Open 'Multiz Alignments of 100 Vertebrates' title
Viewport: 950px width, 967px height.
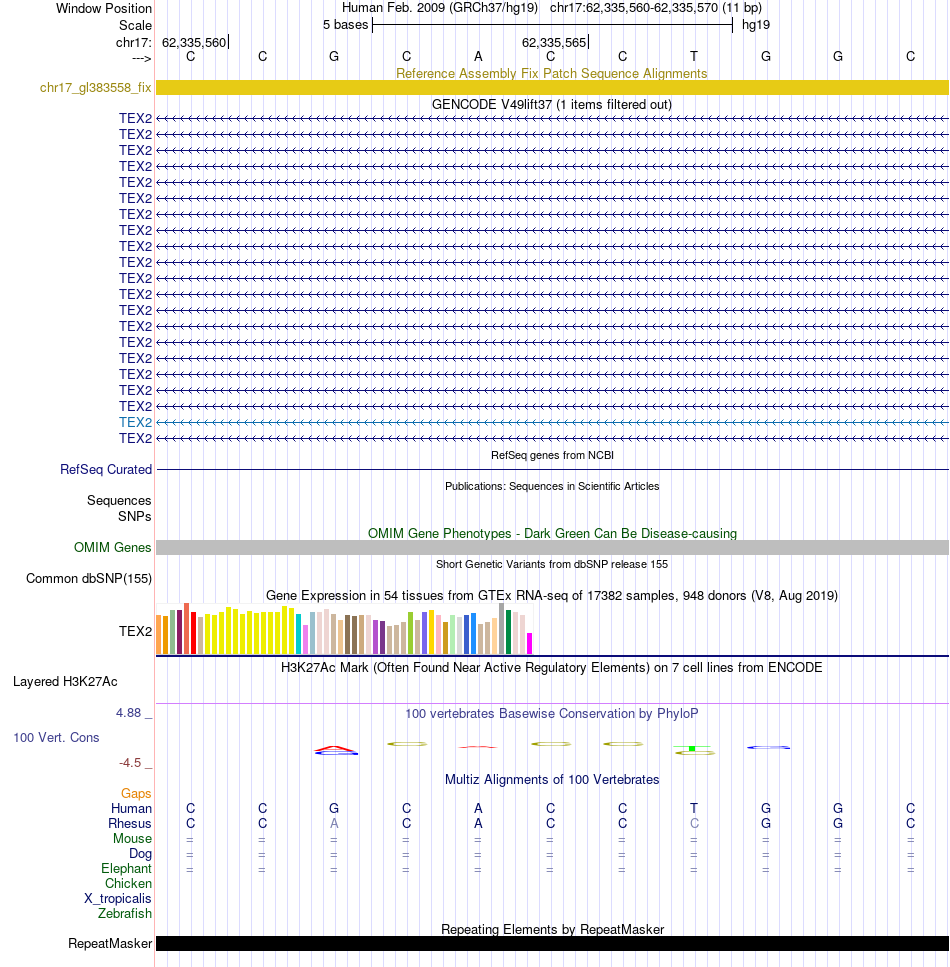pos(552,780)
